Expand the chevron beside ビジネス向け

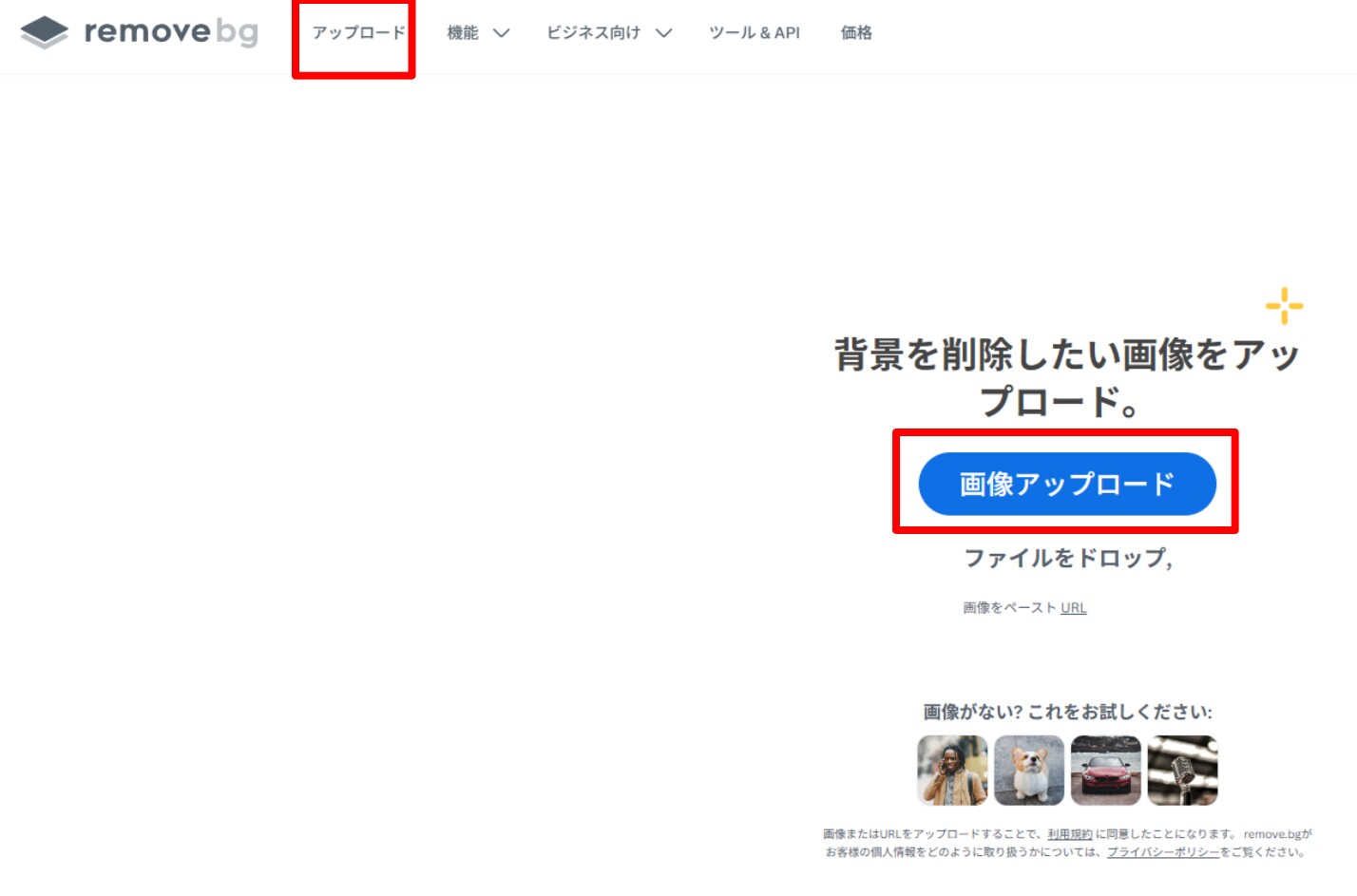663,33
